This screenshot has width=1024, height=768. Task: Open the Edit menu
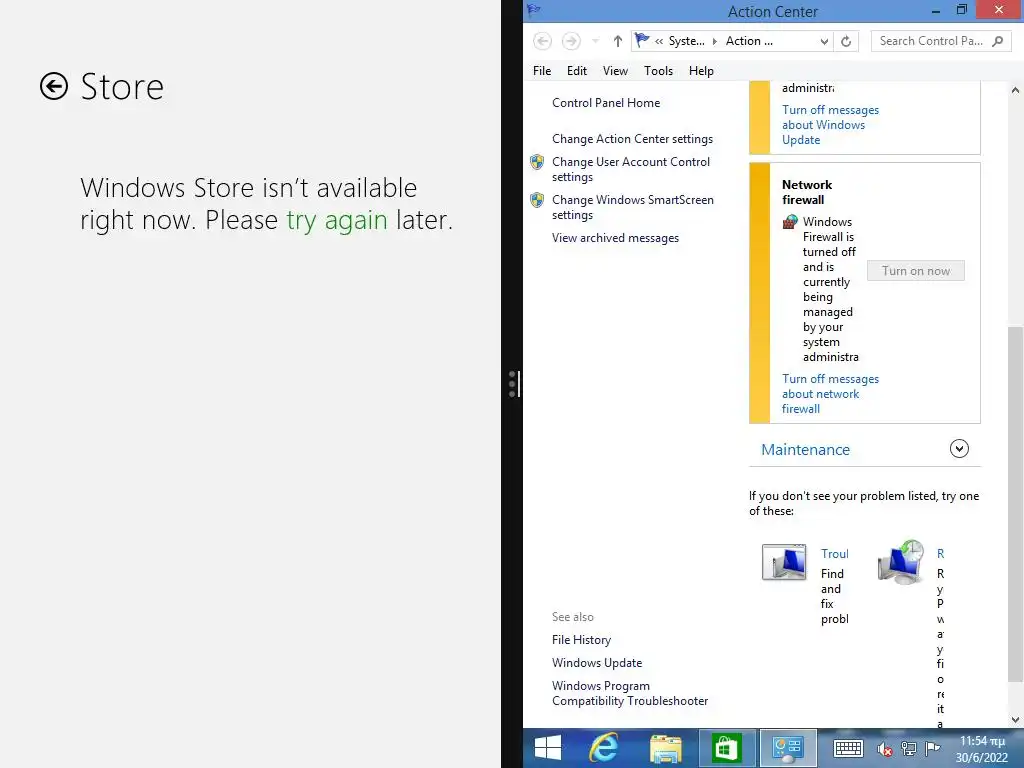pyautogui.click(x=577, y=71)
